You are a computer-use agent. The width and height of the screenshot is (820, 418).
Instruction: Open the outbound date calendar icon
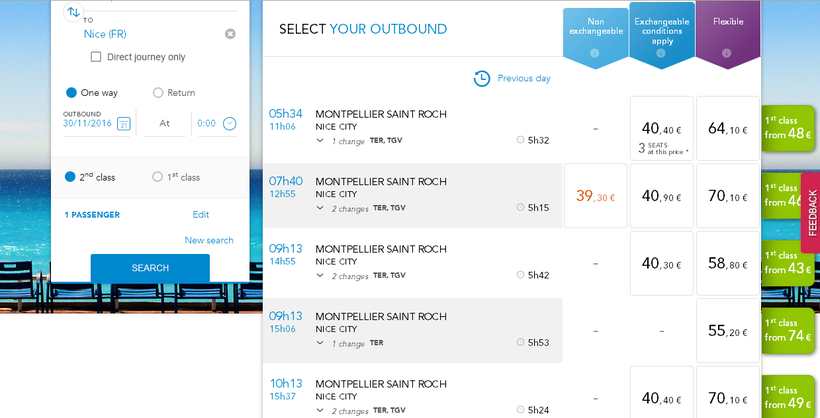click(124, 124)
